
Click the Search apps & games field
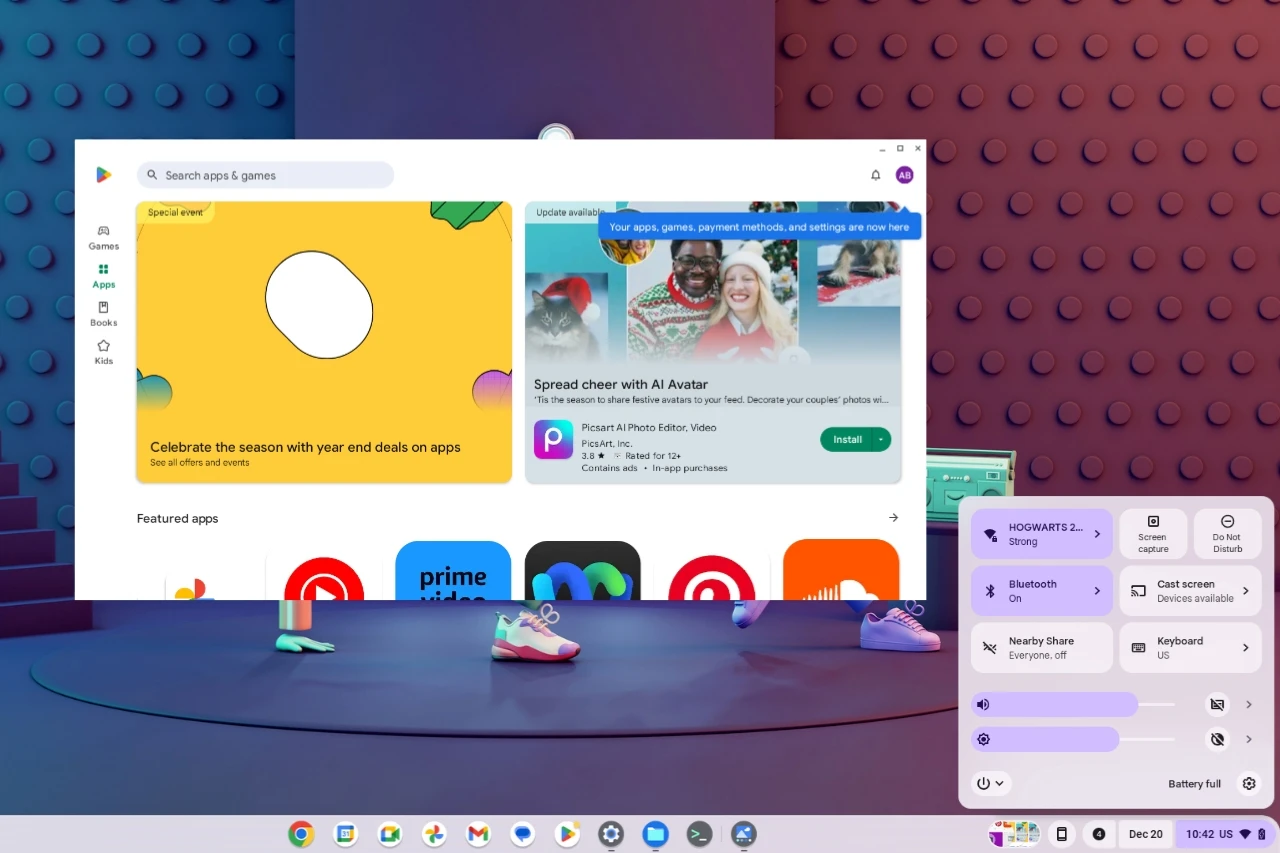click(265, 175)
